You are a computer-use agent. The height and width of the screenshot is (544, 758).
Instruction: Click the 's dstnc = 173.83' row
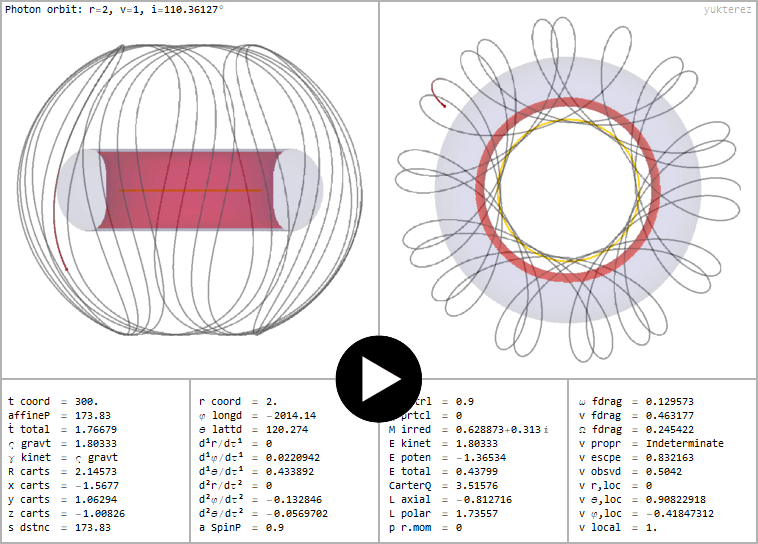(59, 528)
